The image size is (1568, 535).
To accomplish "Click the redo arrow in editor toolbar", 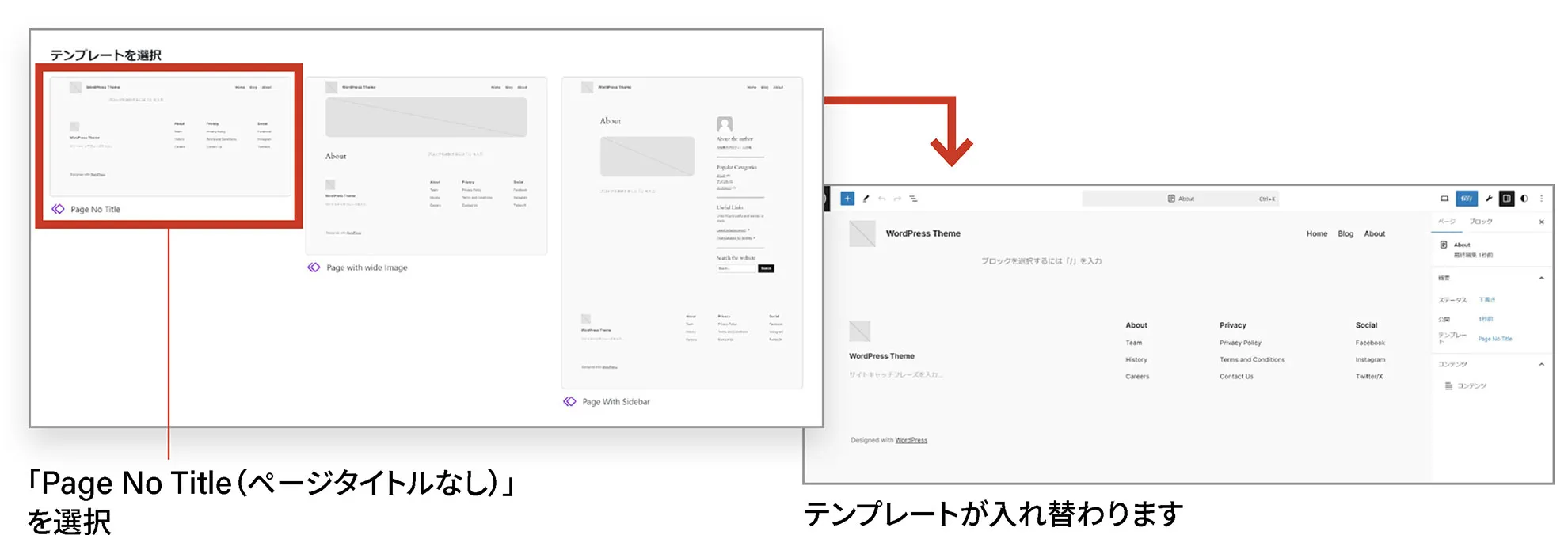I will [x=897, y=199].
